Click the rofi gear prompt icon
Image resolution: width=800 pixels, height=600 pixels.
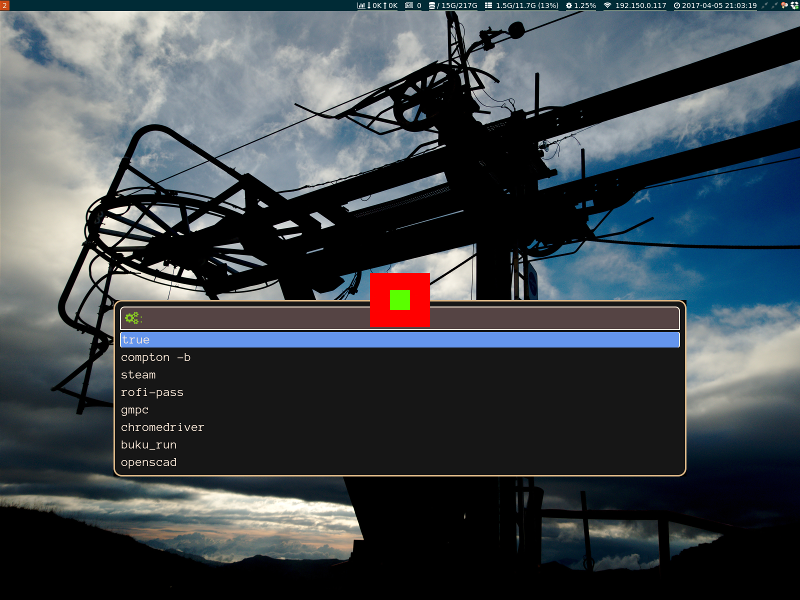click(x=131, y=318)
